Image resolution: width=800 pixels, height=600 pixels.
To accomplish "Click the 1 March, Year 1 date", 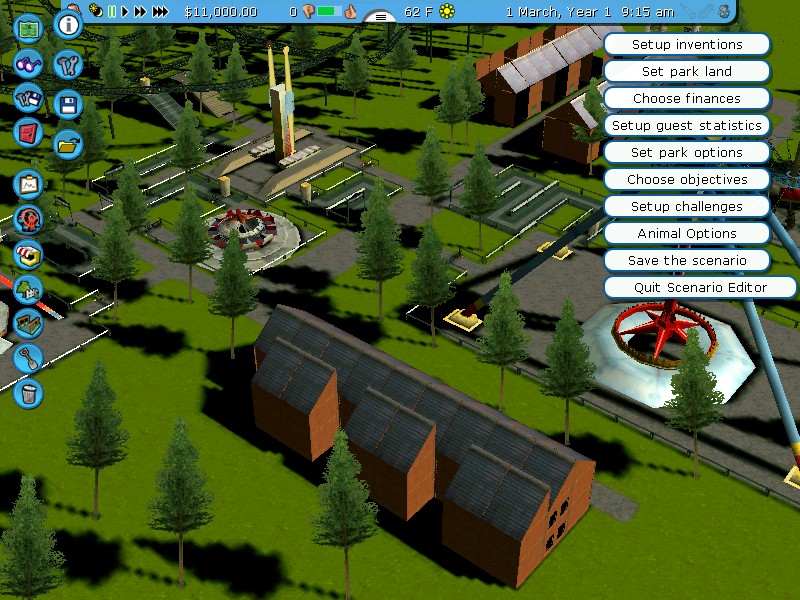I will (x=558, y=12).
